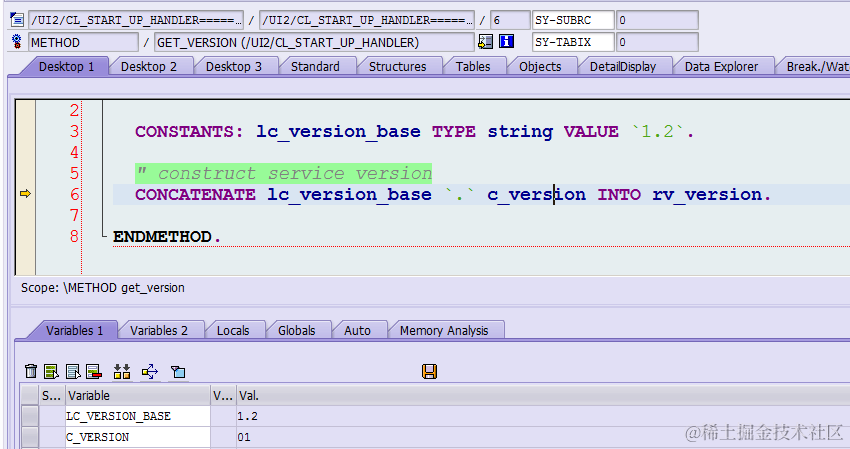Click the S... column header
The width and height of the screenshot is (850, 449).
pyautogui.click(x=52, y=395)
